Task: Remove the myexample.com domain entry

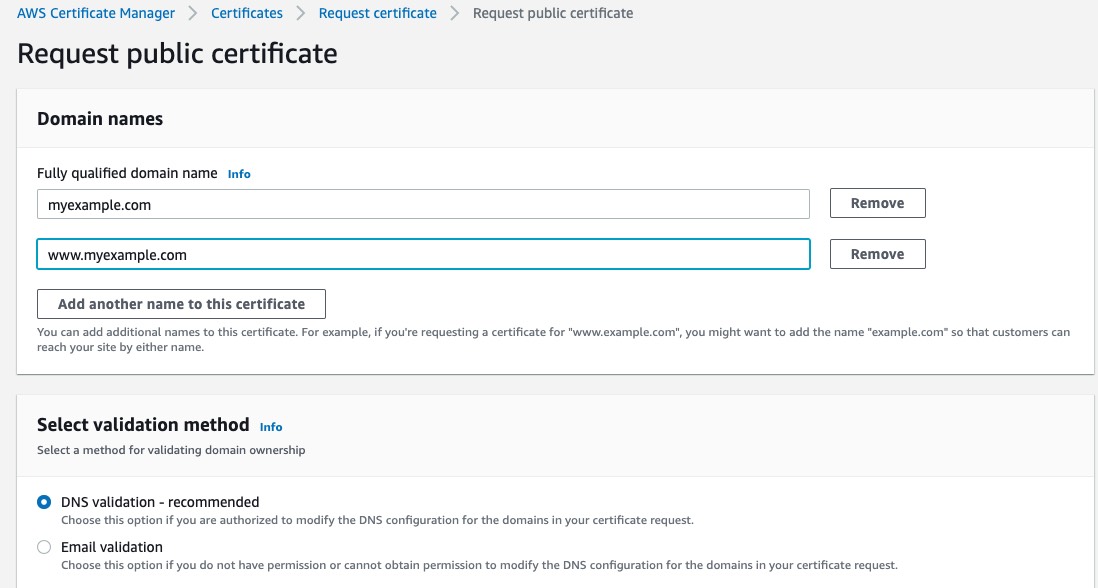Action: [x=877, y=203]
